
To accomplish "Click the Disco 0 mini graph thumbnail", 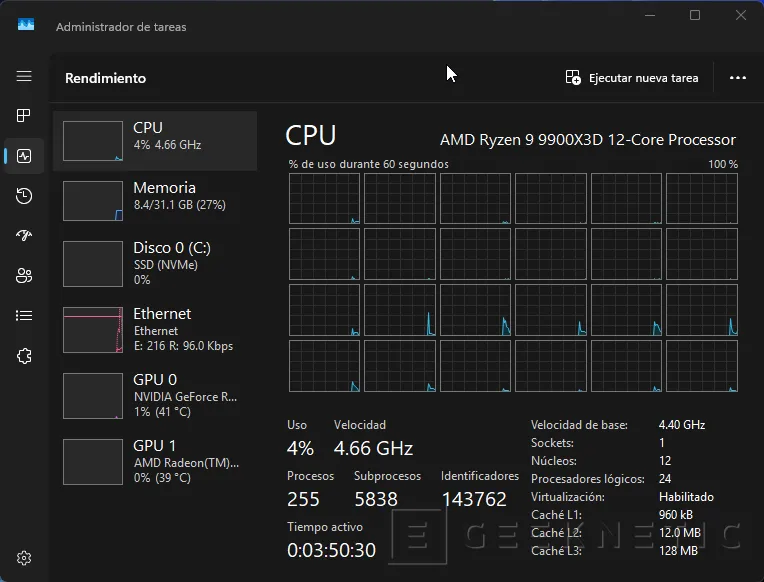I will coord(93,263).
